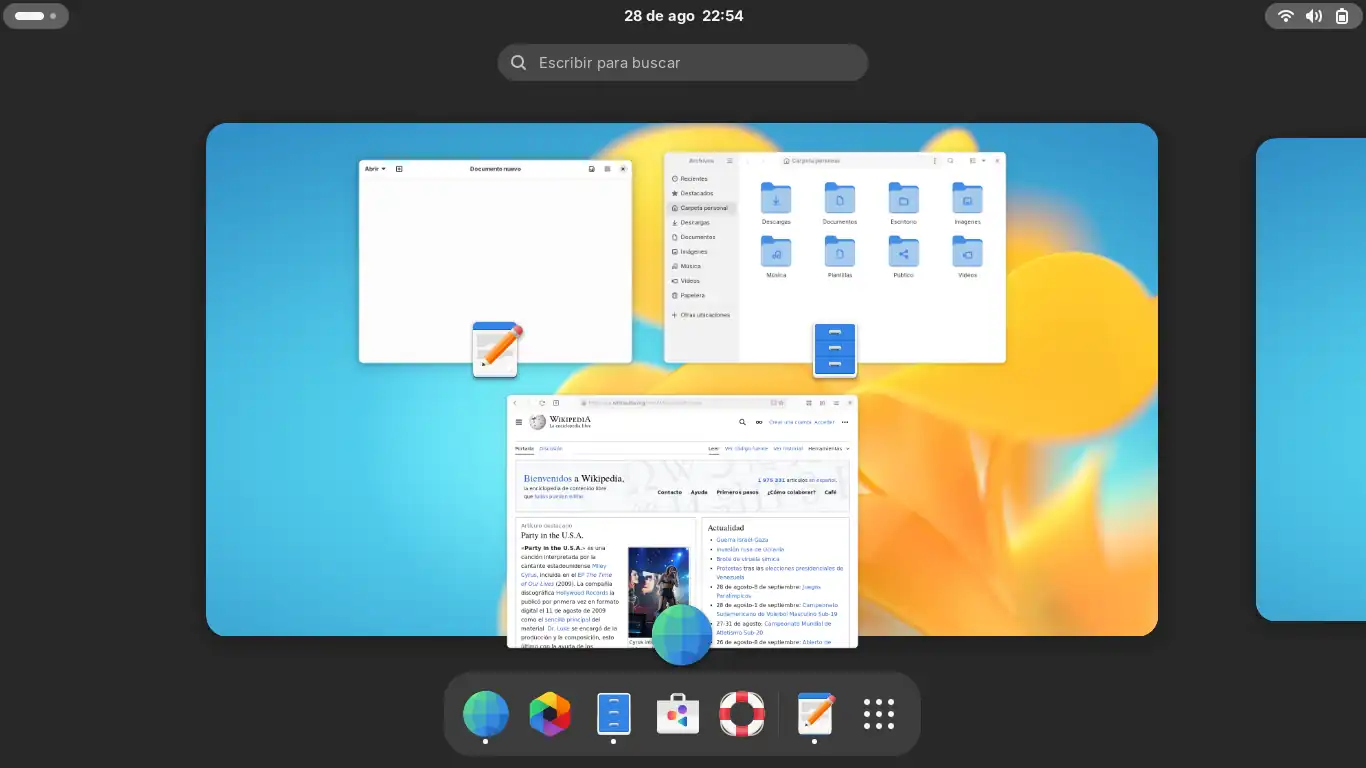The width and height of the screenshot is (1366, 768).
Task: Click the globe badge on Wikipedia window
Action: click(682, 635)
